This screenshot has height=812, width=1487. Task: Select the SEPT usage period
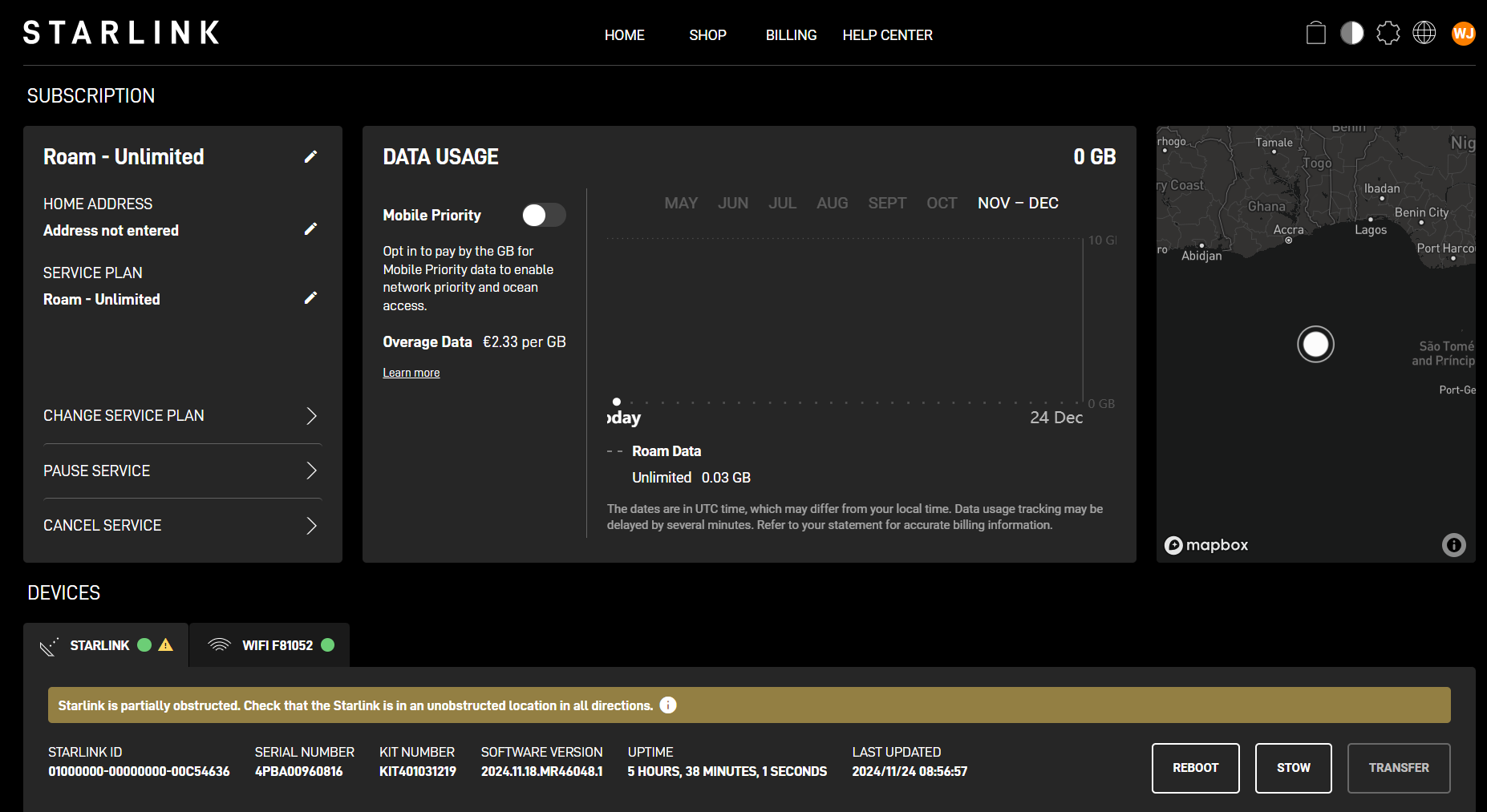click(x=887, y=204)
